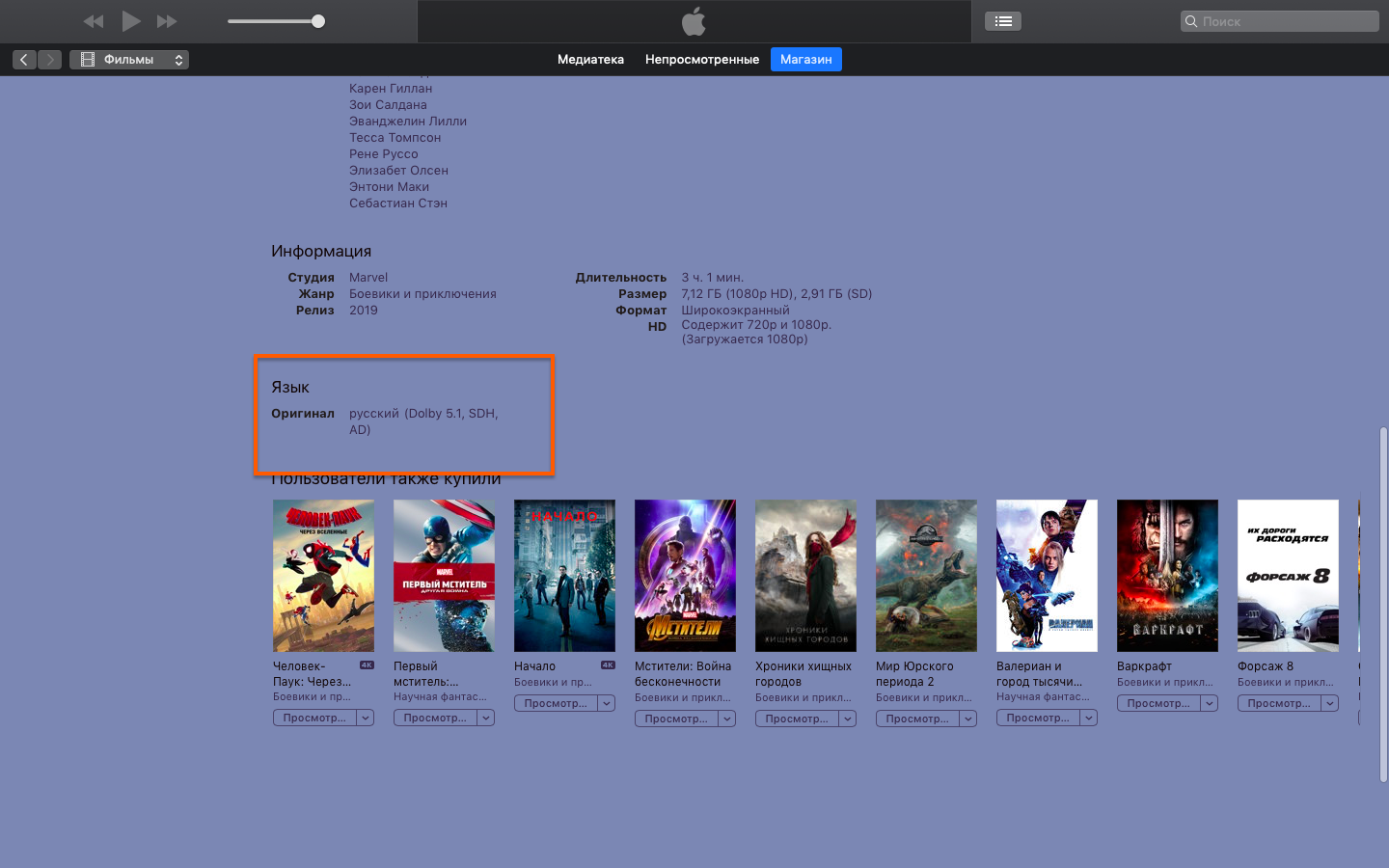The image size is (1389, 868).
Task: Open the Непросмотренные tab
Action: [701, 59]
